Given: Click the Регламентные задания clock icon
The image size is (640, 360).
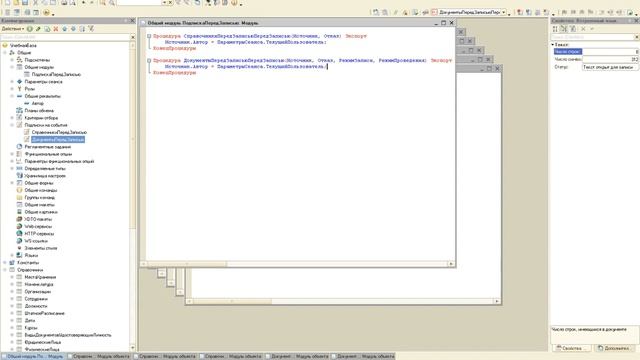Looking at the screenshot, I should [x=19, y=147].
